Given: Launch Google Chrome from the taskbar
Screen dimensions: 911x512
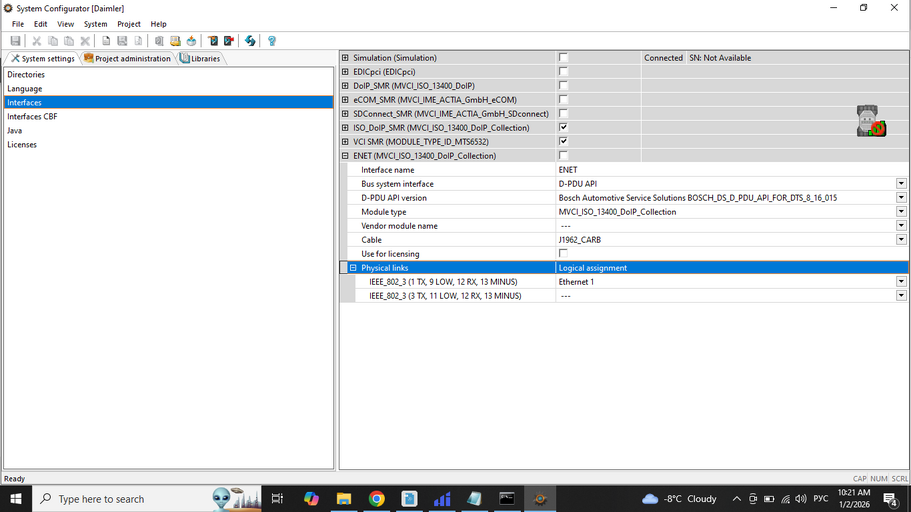Looking at the screenshot, I should pyautogui.click(x=376, y=499).
